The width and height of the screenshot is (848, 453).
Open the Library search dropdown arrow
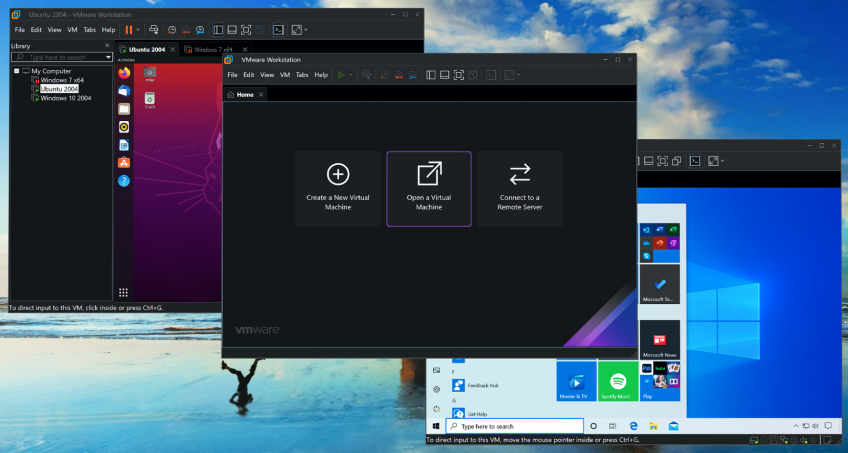pos(108,57)
